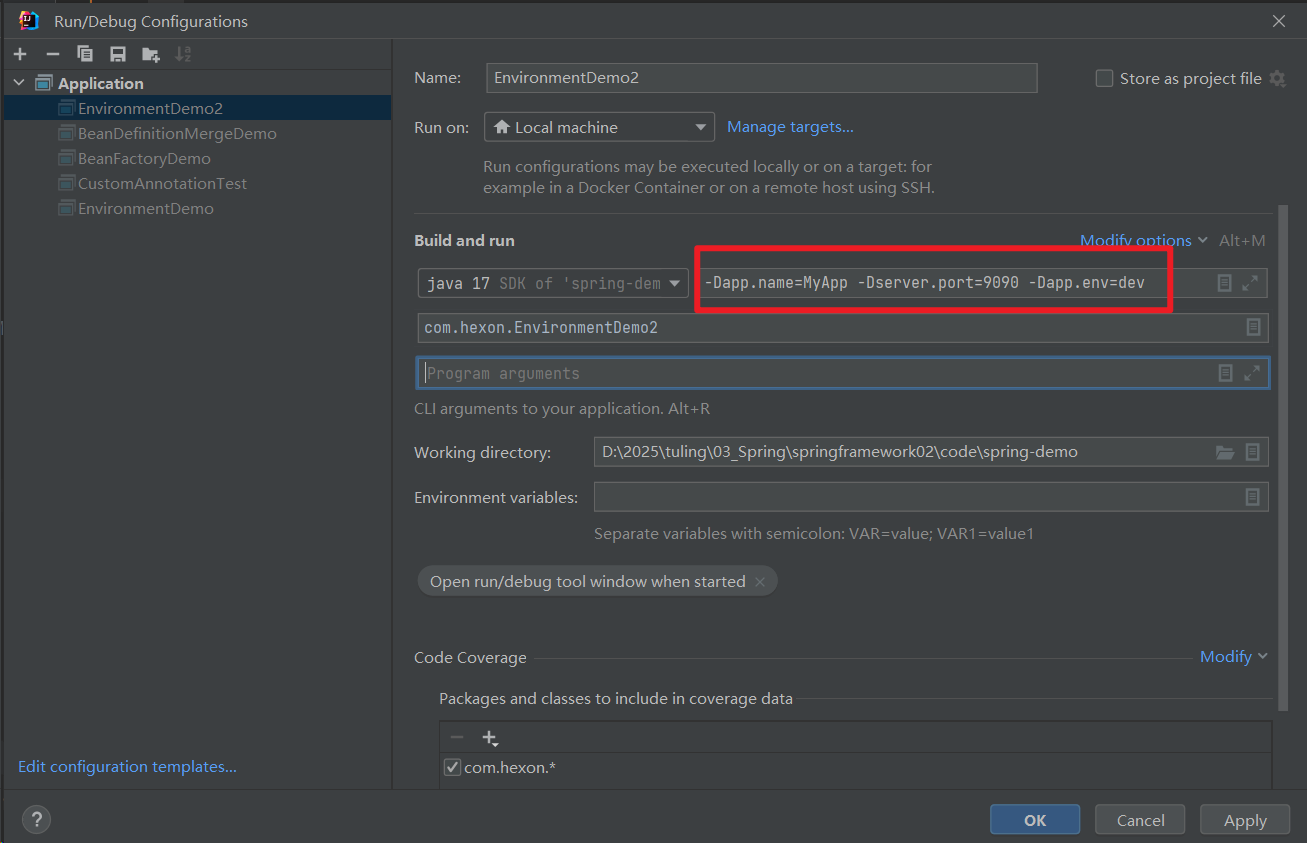The height and width of the screenshot is (843, 1307).
Task: Open the Environment variables edit icon
Action: [1252, 497]
